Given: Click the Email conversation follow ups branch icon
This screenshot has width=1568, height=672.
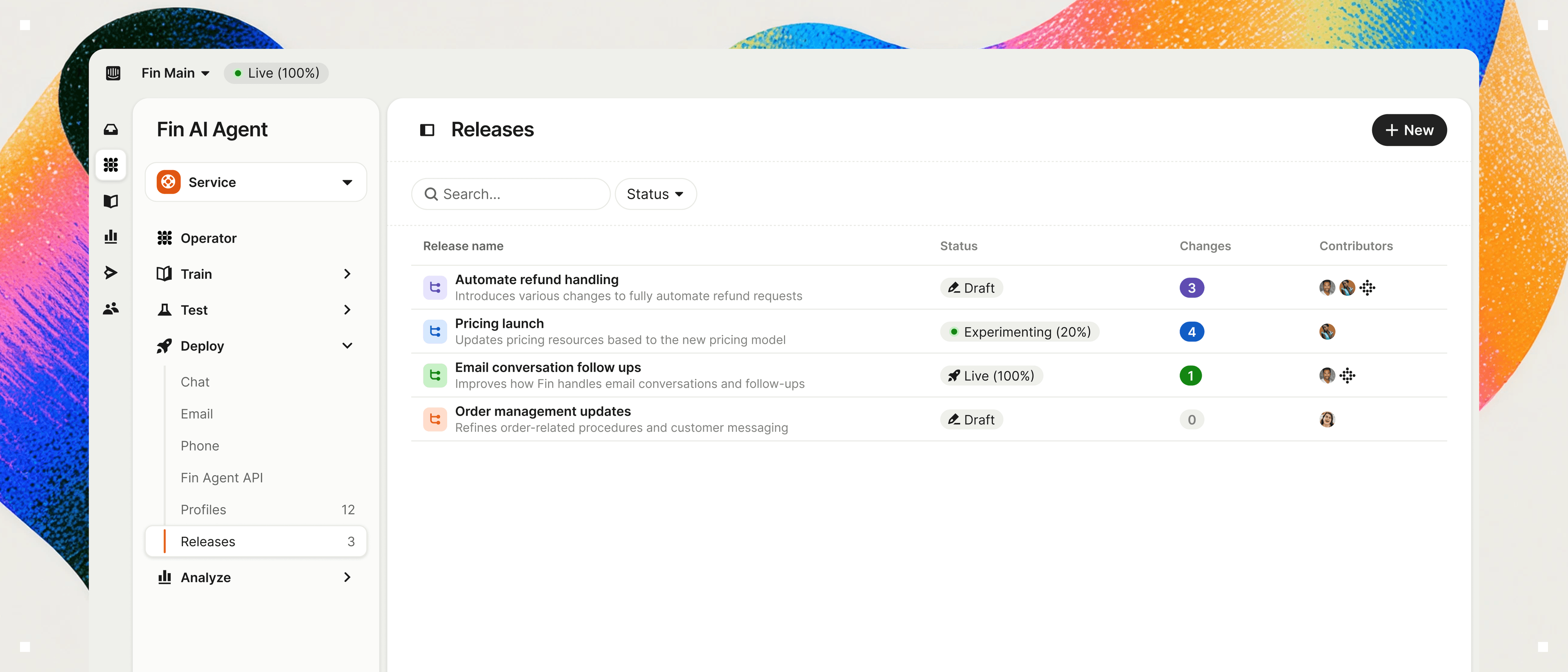Looking at the screenshot, I should (435, 375).
